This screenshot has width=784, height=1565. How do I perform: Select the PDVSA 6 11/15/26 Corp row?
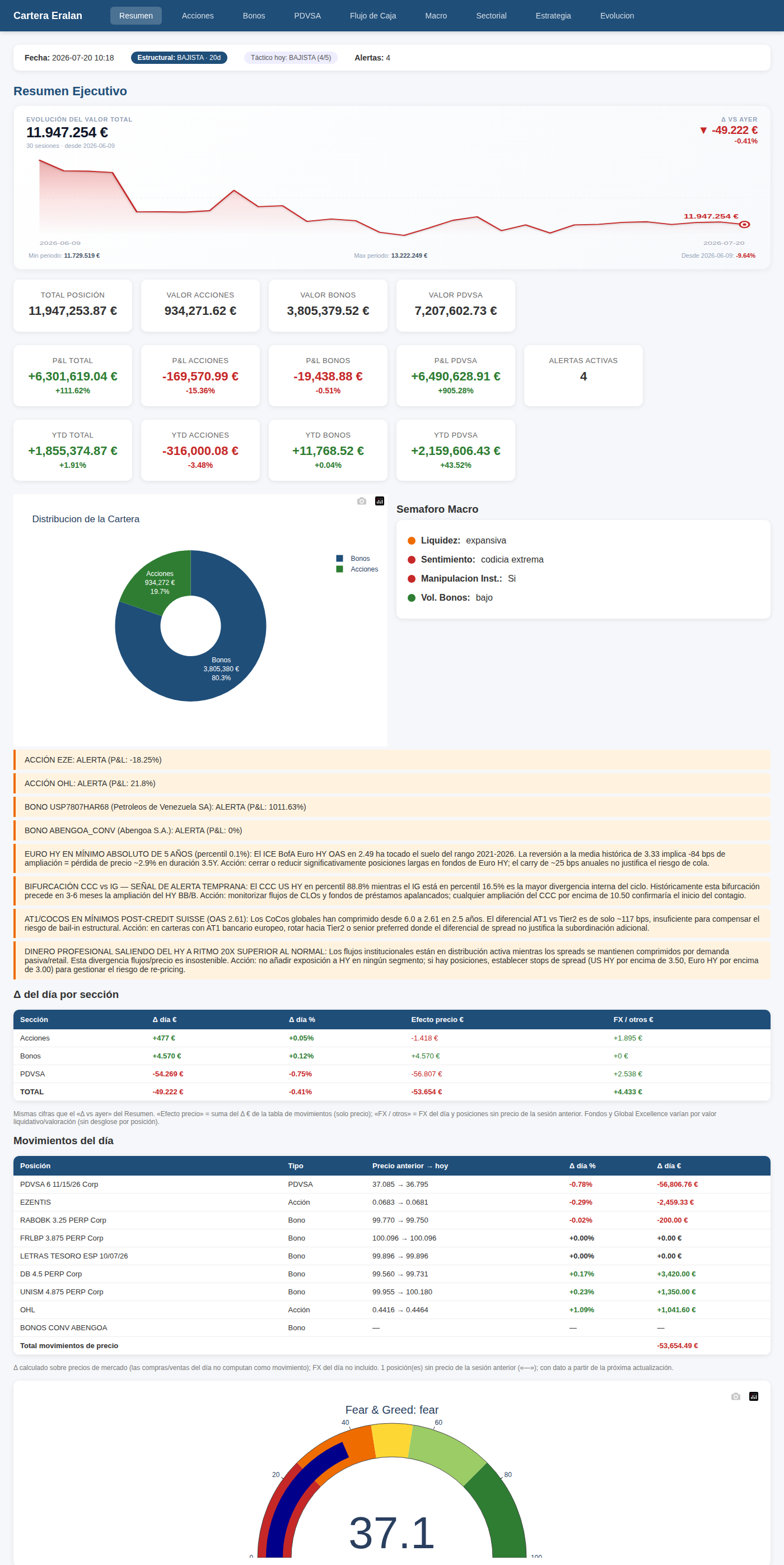click(x=391, y=1184)
